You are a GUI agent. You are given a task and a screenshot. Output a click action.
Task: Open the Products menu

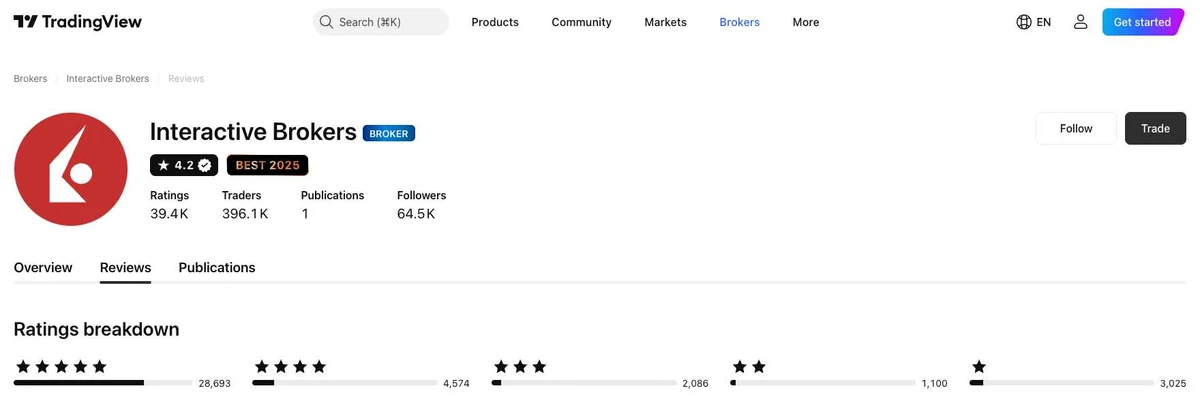[495, 22]
